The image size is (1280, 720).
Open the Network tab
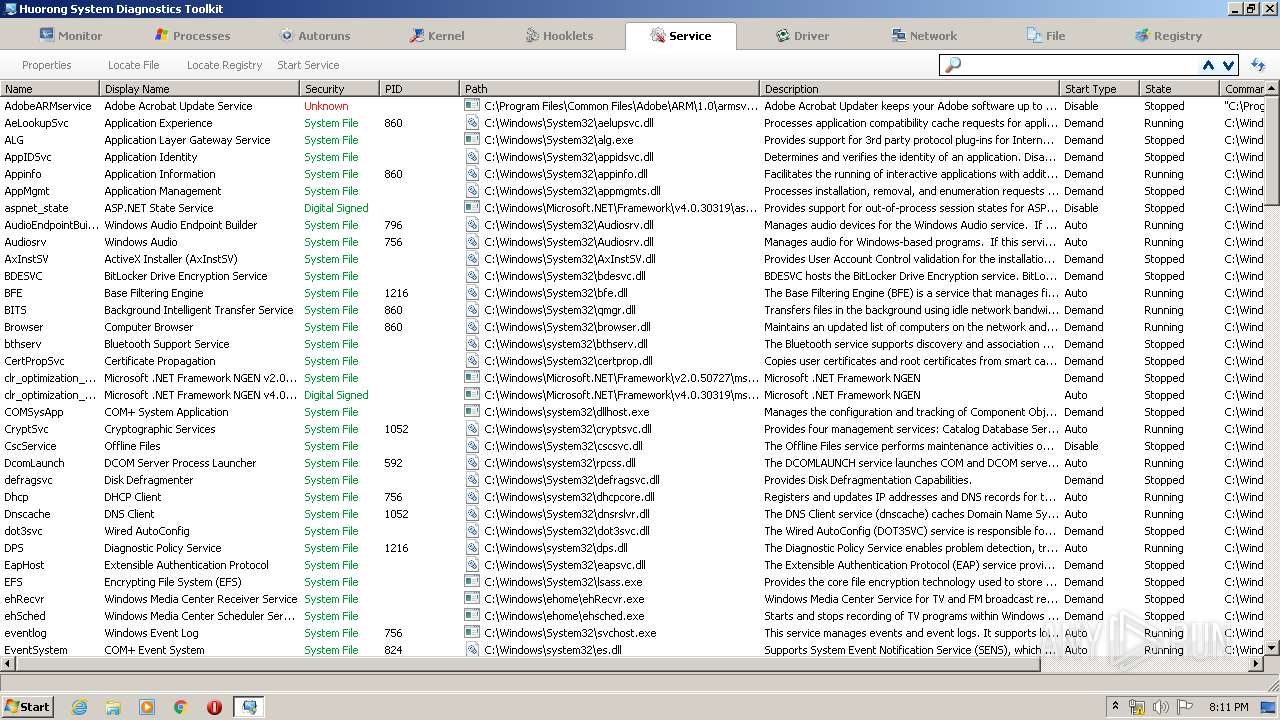[x=925, y=35]
